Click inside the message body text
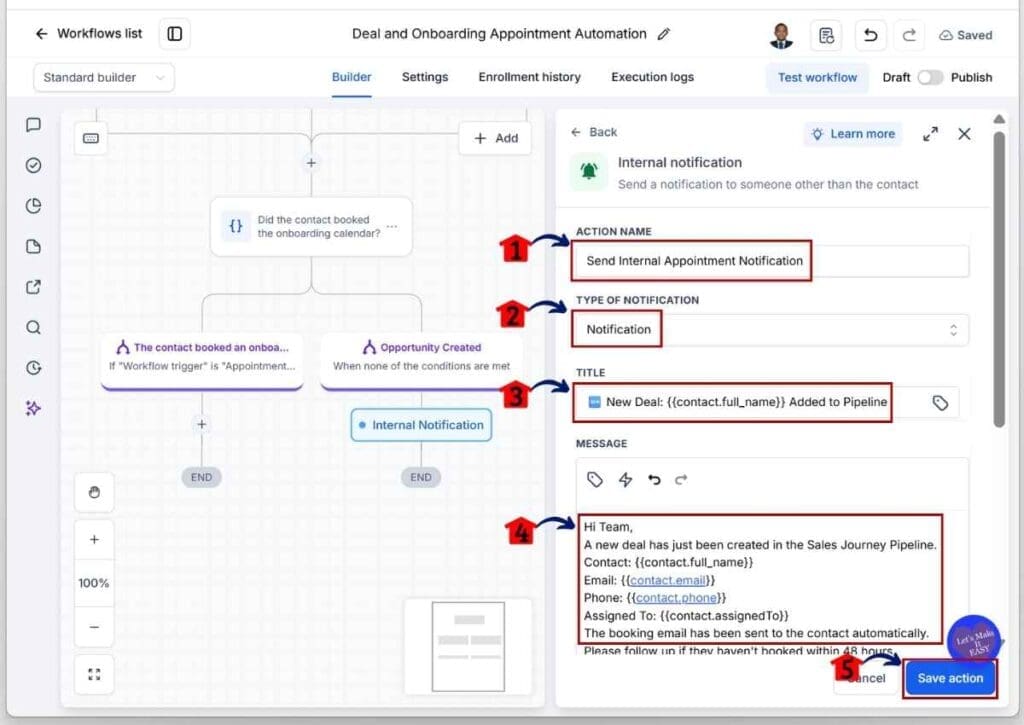This screenshot has width=1024, height=725. click(761, 580)
